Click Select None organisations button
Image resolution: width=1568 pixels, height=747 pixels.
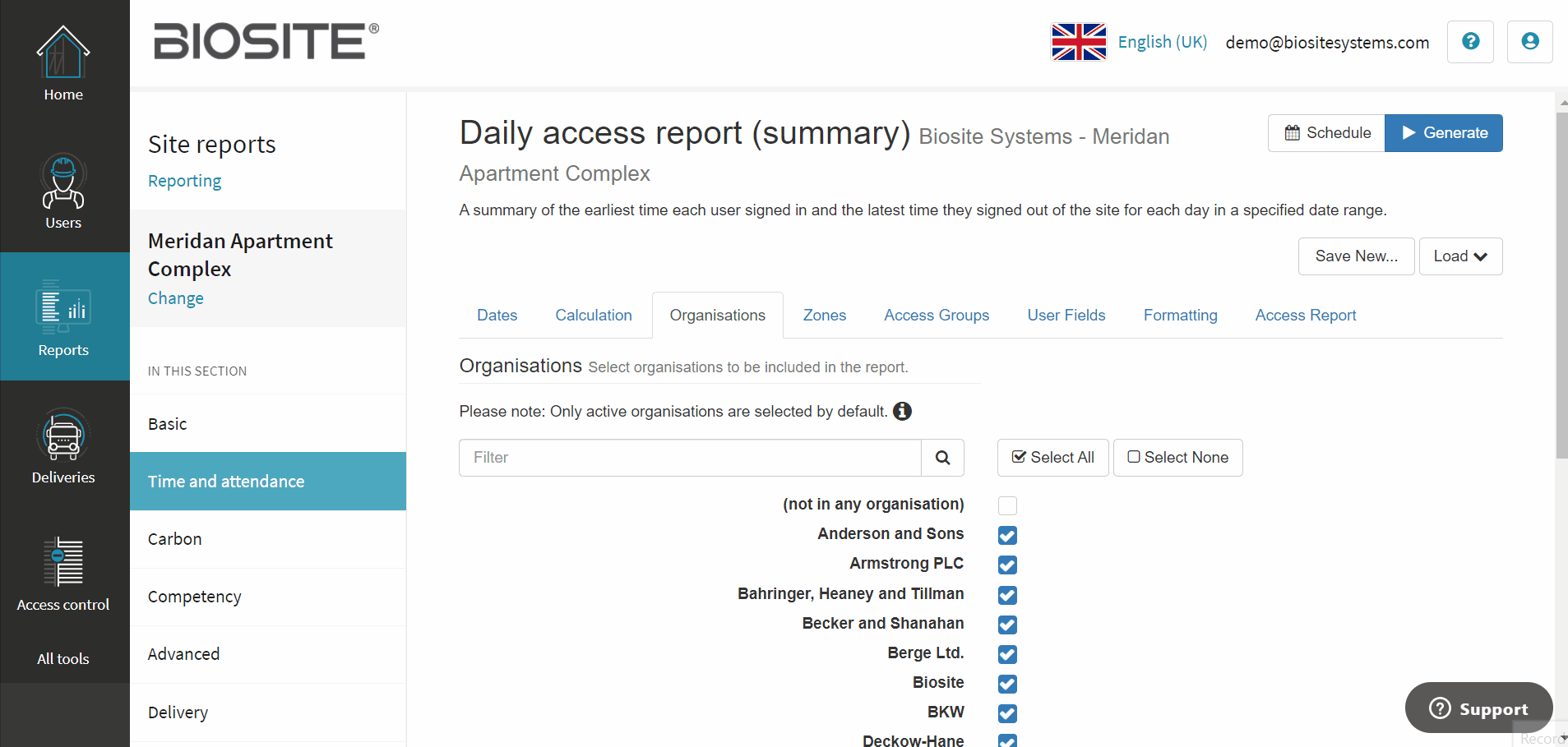(1177, 458)
